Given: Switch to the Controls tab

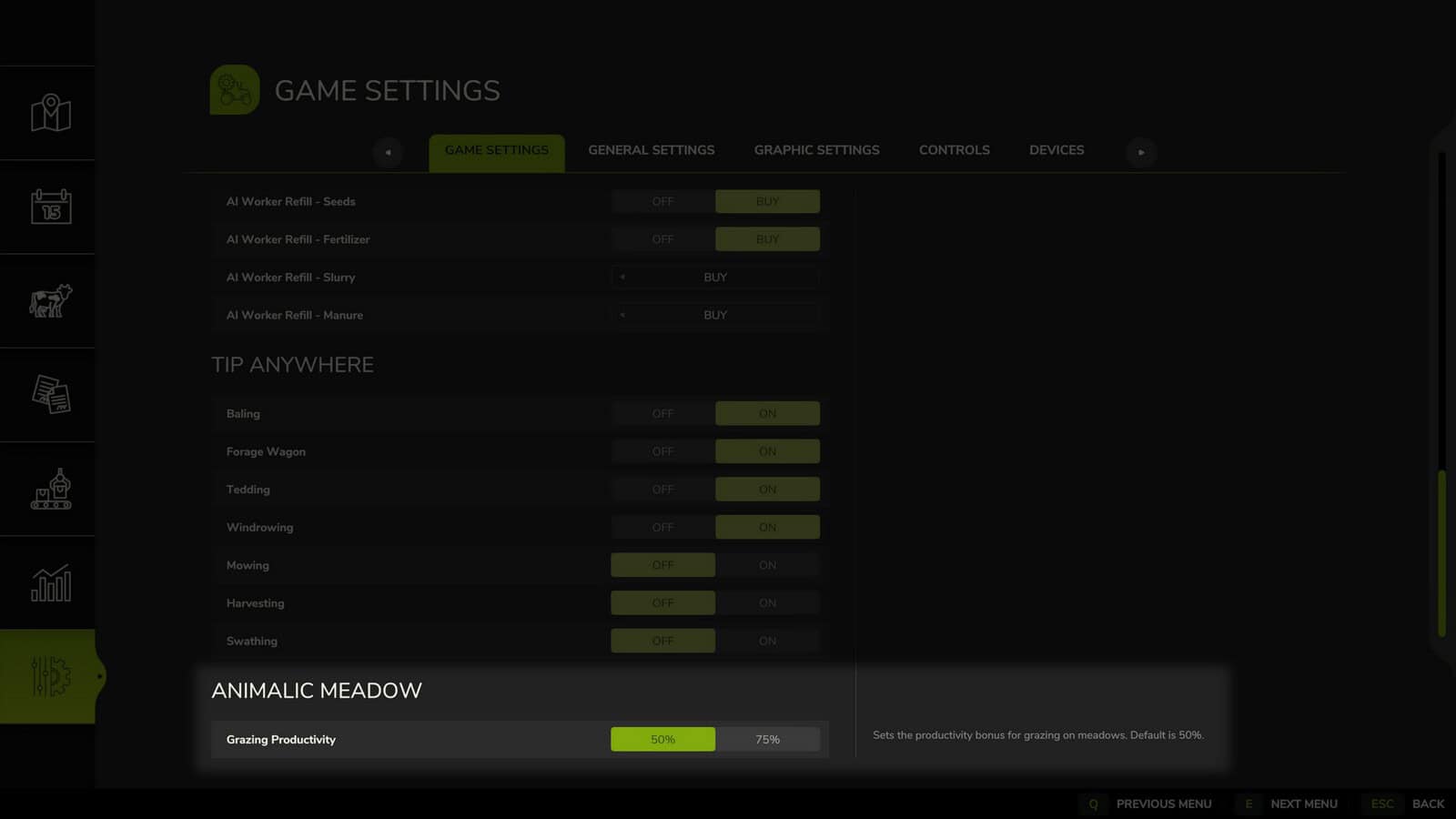Looking at the screenshot, I should (954, 150).
